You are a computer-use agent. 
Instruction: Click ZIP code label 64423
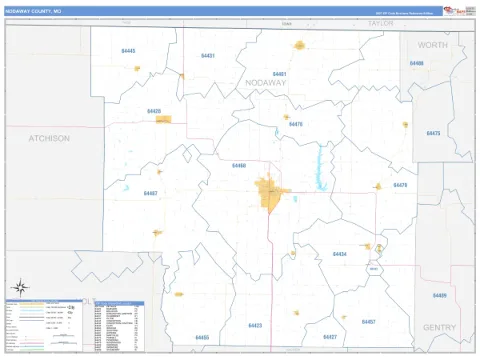click(255, 325)
